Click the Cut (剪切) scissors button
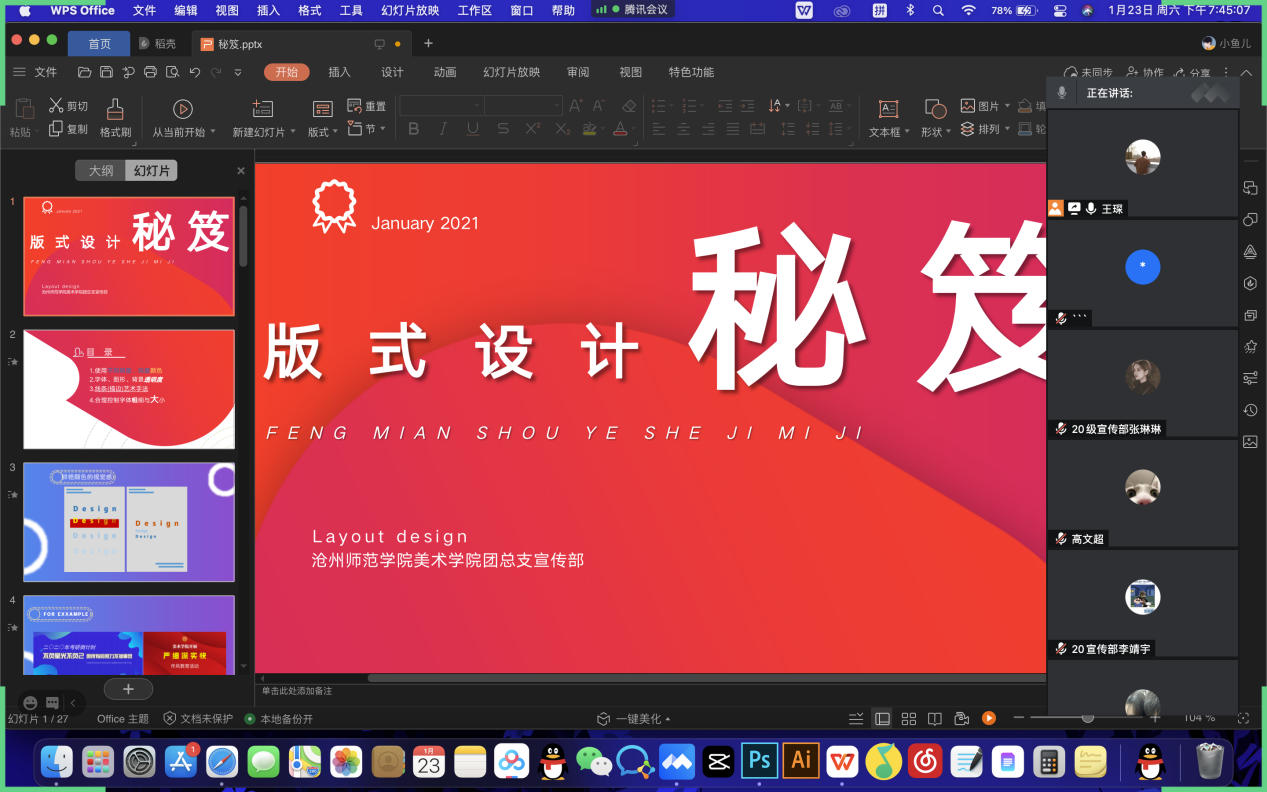The width and height of the screenshot is (1267, 792). click(x=68, y=106)
